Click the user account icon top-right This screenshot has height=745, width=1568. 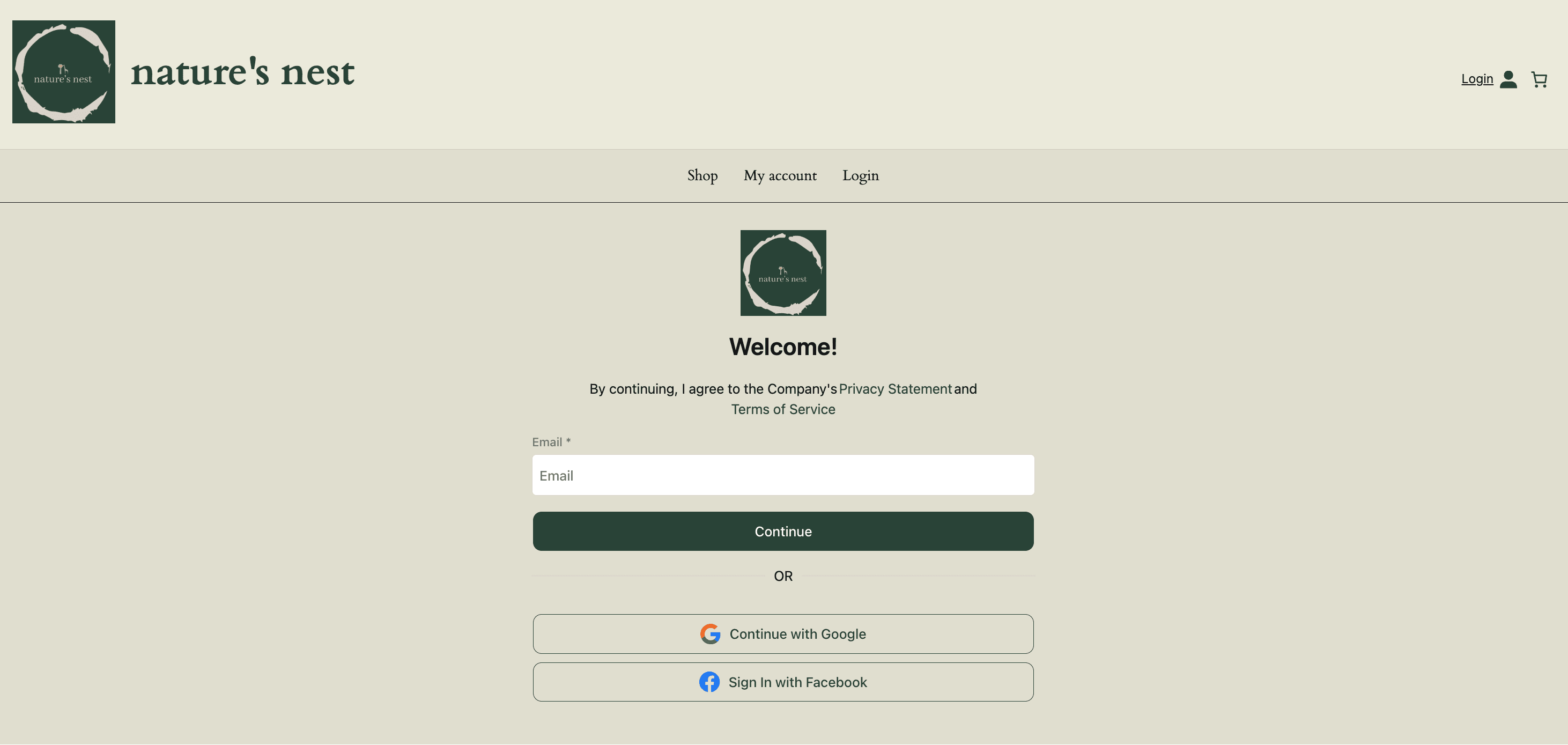pos(1508,79)
